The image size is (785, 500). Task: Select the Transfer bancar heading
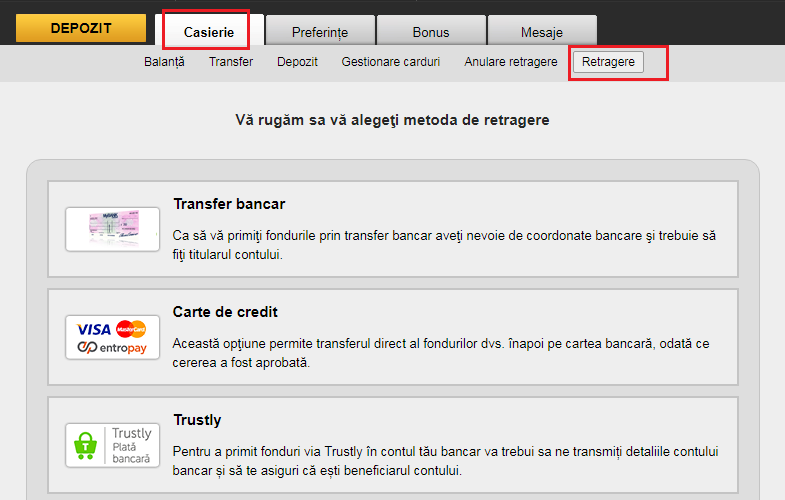pos(229,204)
